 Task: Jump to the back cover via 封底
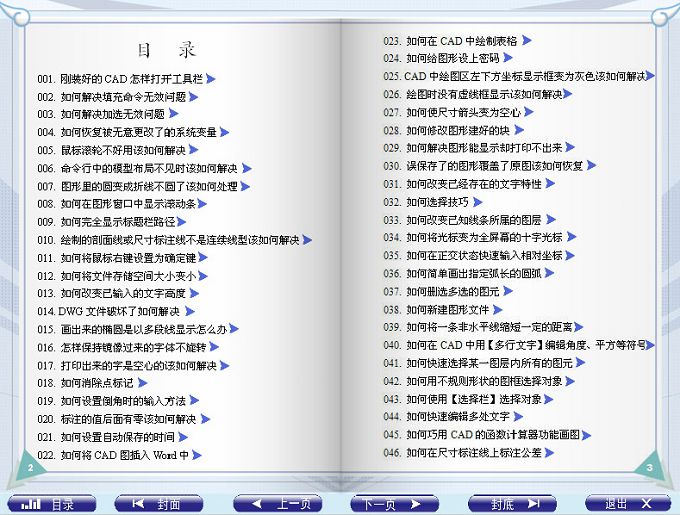[510, 503]
